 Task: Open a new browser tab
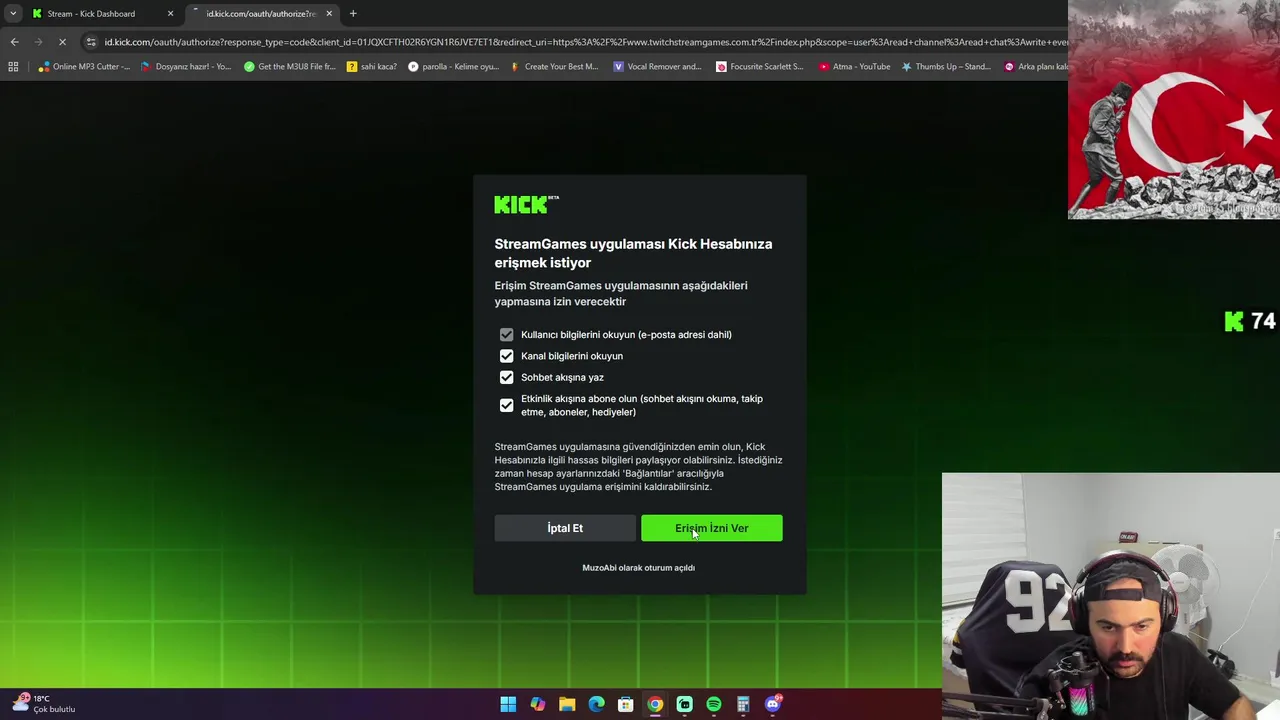coord(353,14)
